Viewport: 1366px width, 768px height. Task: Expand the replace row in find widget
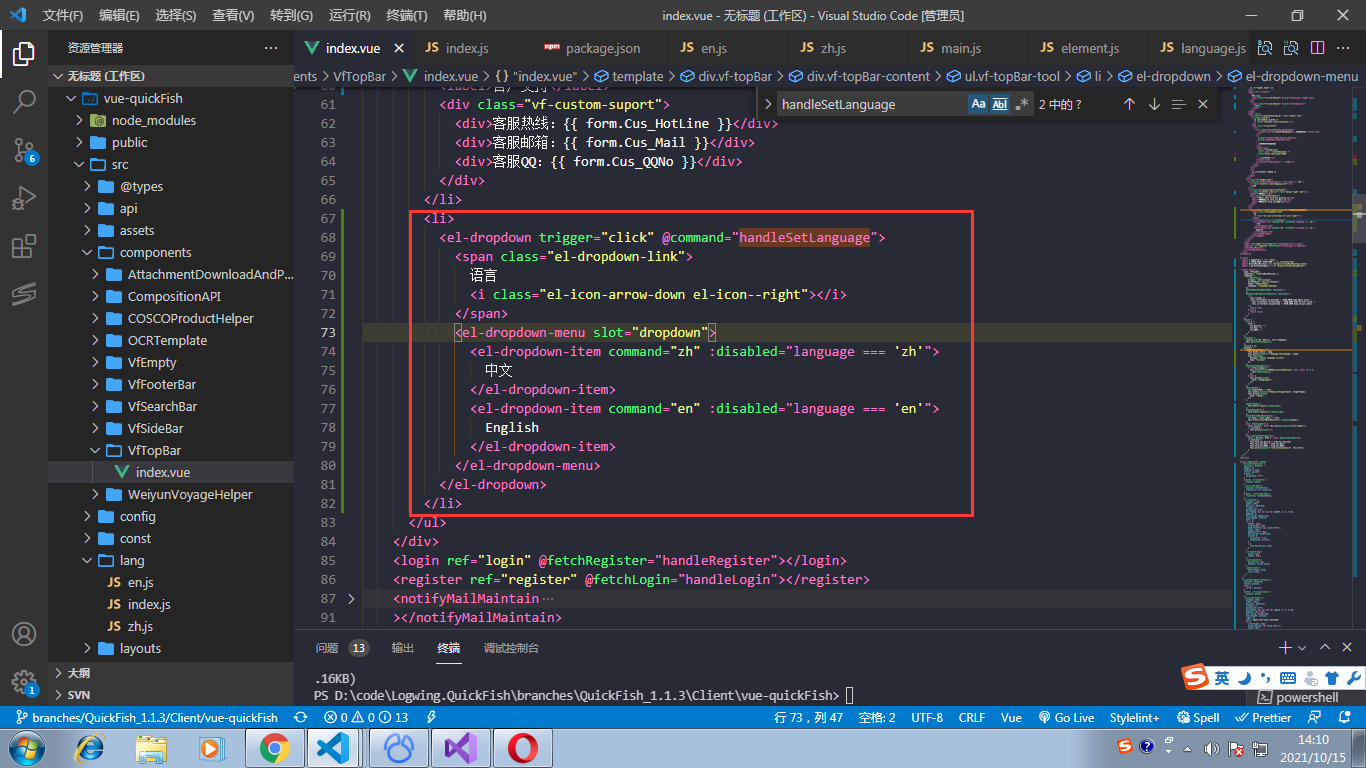(x=768, y=104)
